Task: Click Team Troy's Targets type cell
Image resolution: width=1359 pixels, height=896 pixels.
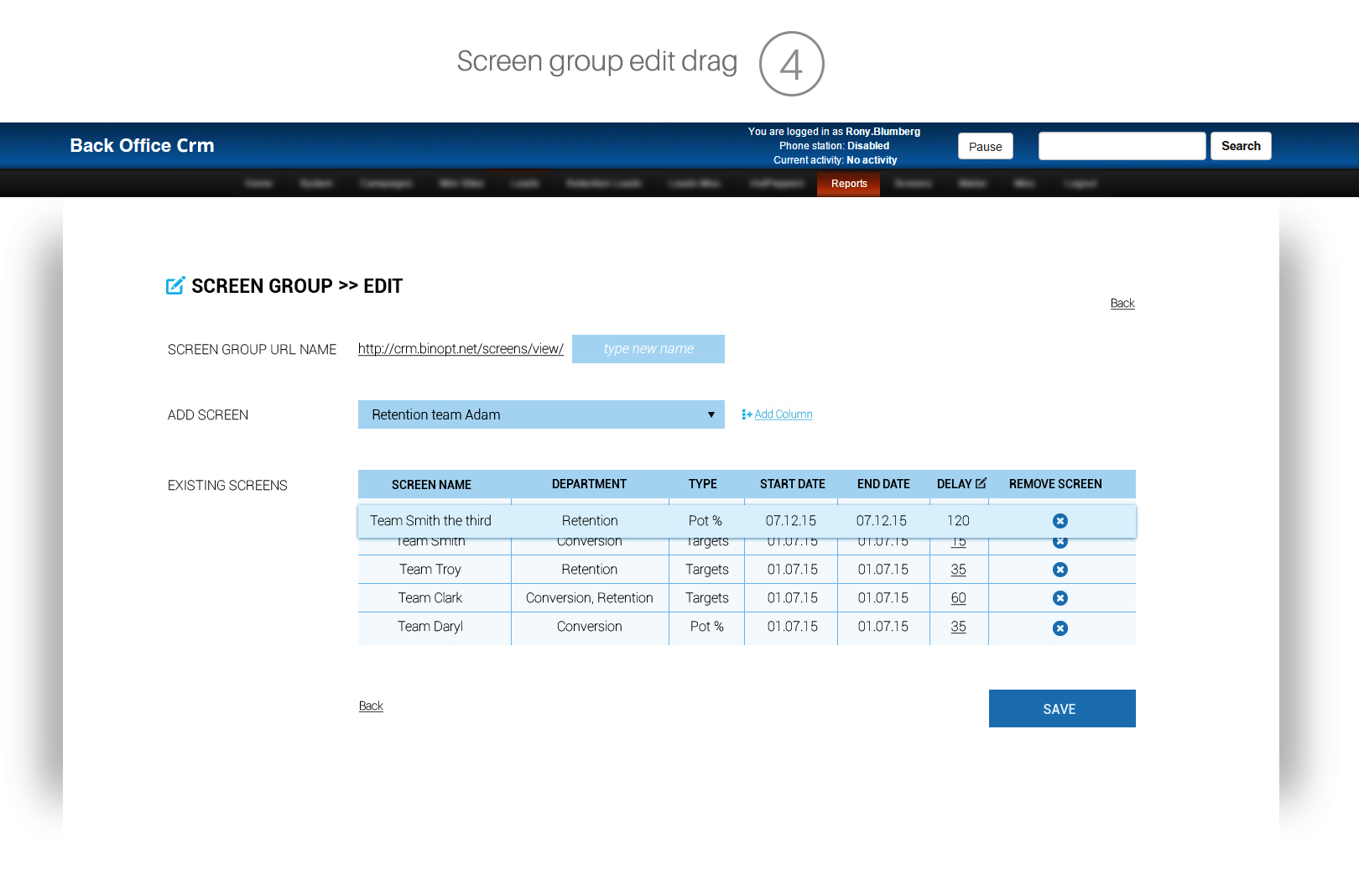Action: click(707, 570)
